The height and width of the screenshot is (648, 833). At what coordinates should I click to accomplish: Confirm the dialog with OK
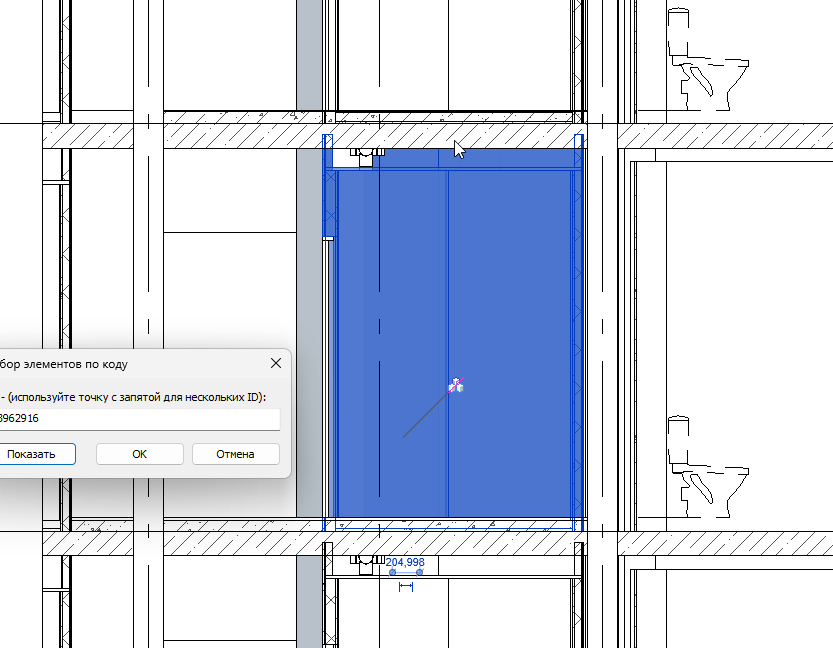click(x=140, y=454)
